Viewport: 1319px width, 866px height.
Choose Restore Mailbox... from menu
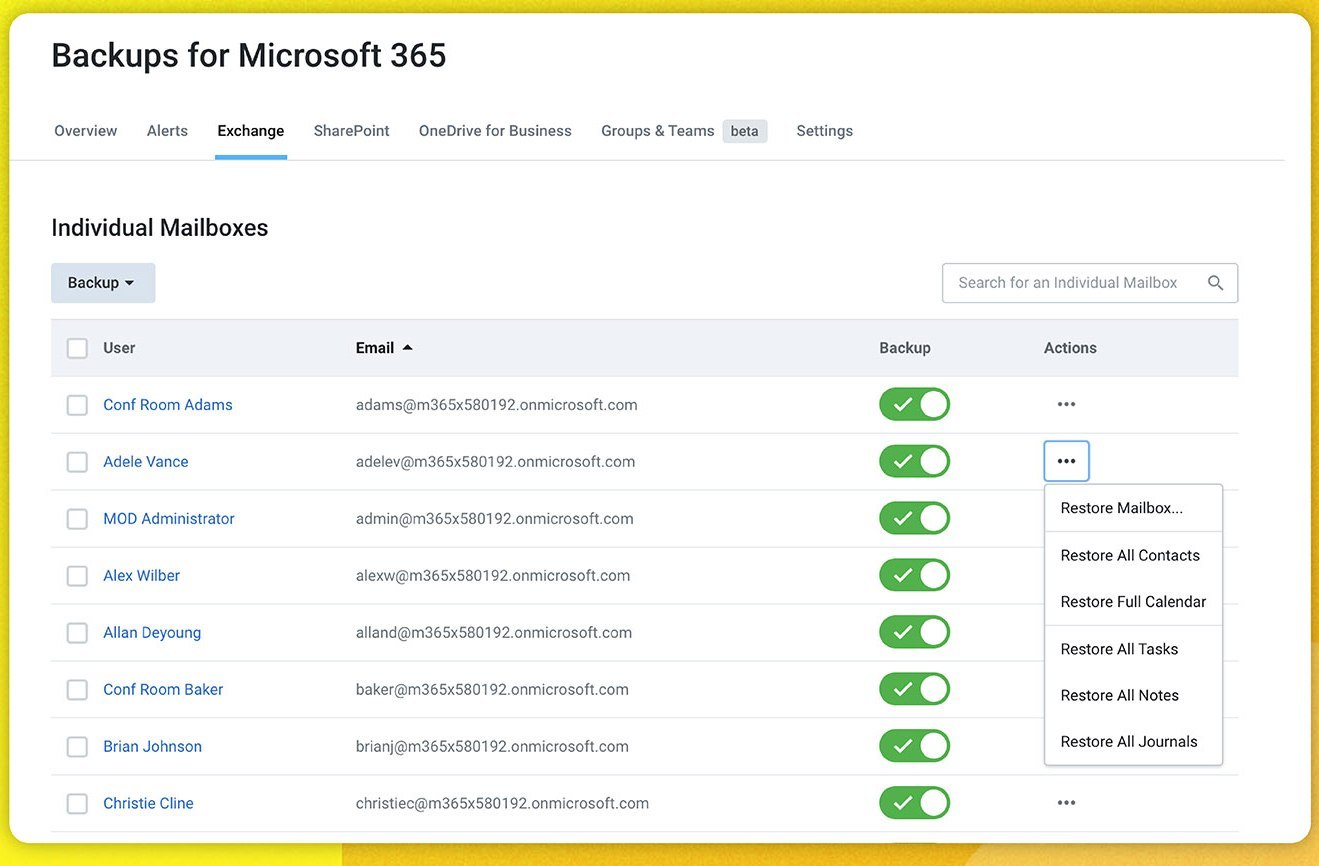(1134, 508)
